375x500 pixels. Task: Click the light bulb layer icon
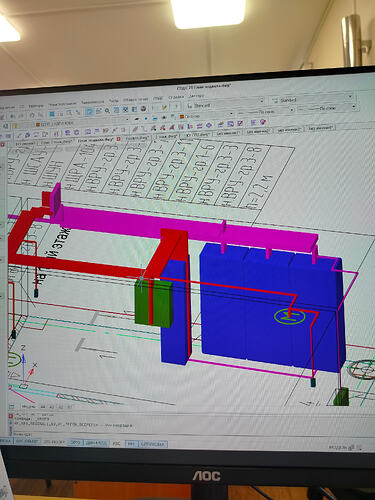(x=16, y=126)
